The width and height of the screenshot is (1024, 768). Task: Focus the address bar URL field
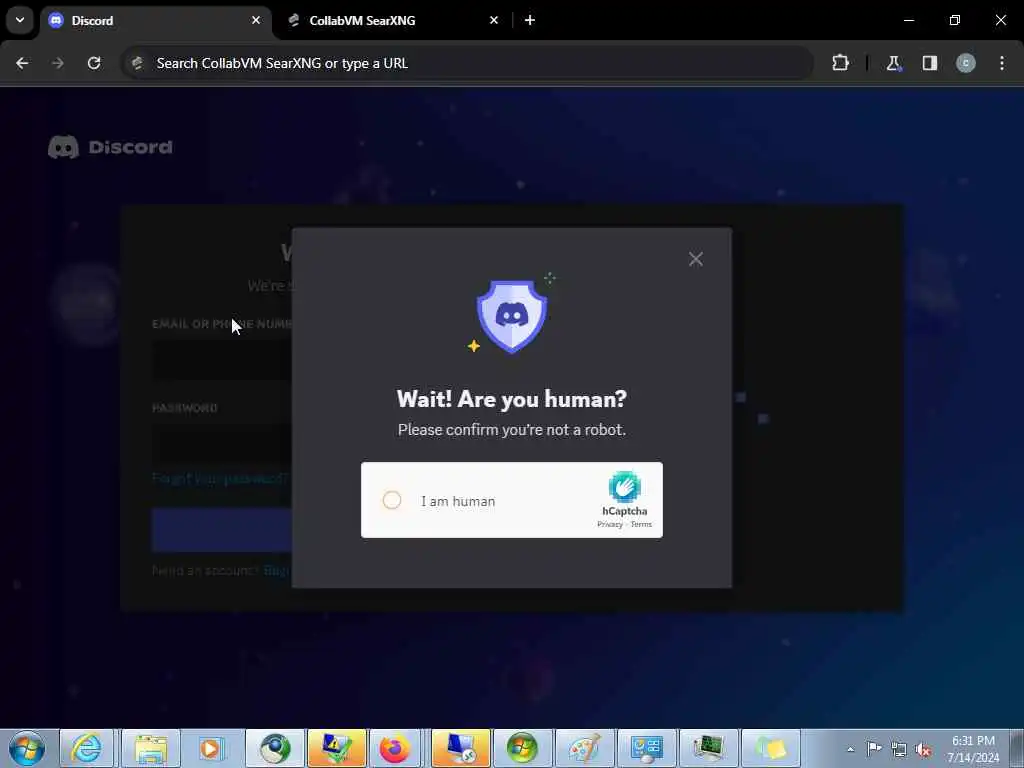467,63
